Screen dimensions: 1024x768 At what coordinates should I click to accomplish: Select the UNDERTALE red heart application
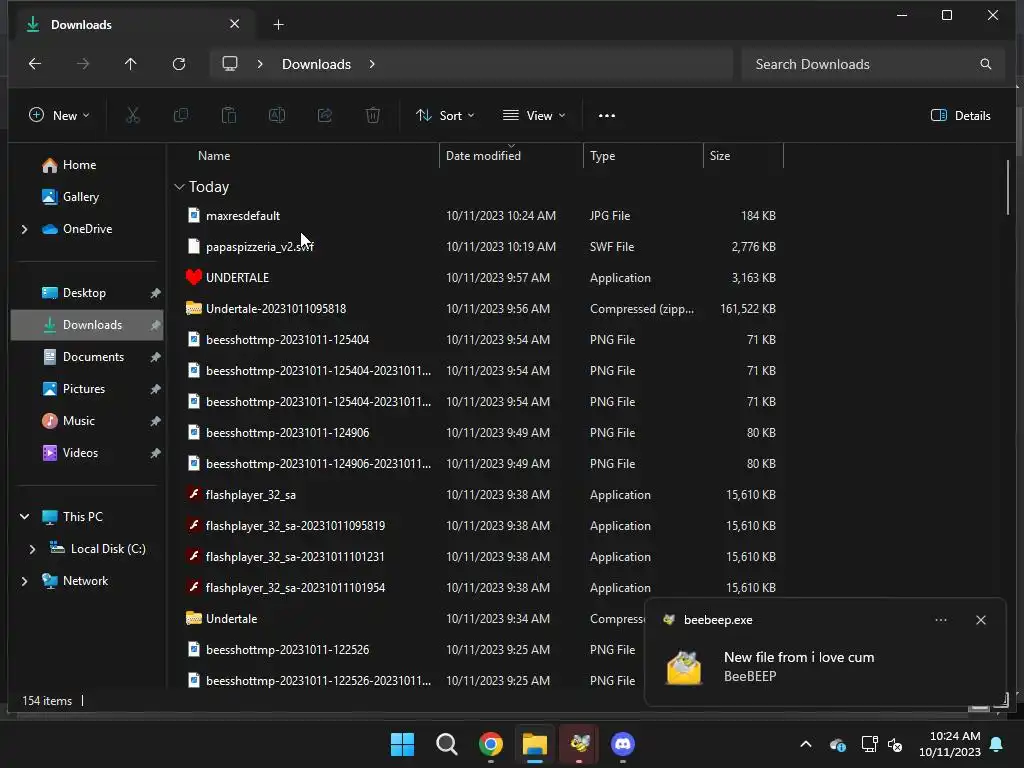pos(237,278)
